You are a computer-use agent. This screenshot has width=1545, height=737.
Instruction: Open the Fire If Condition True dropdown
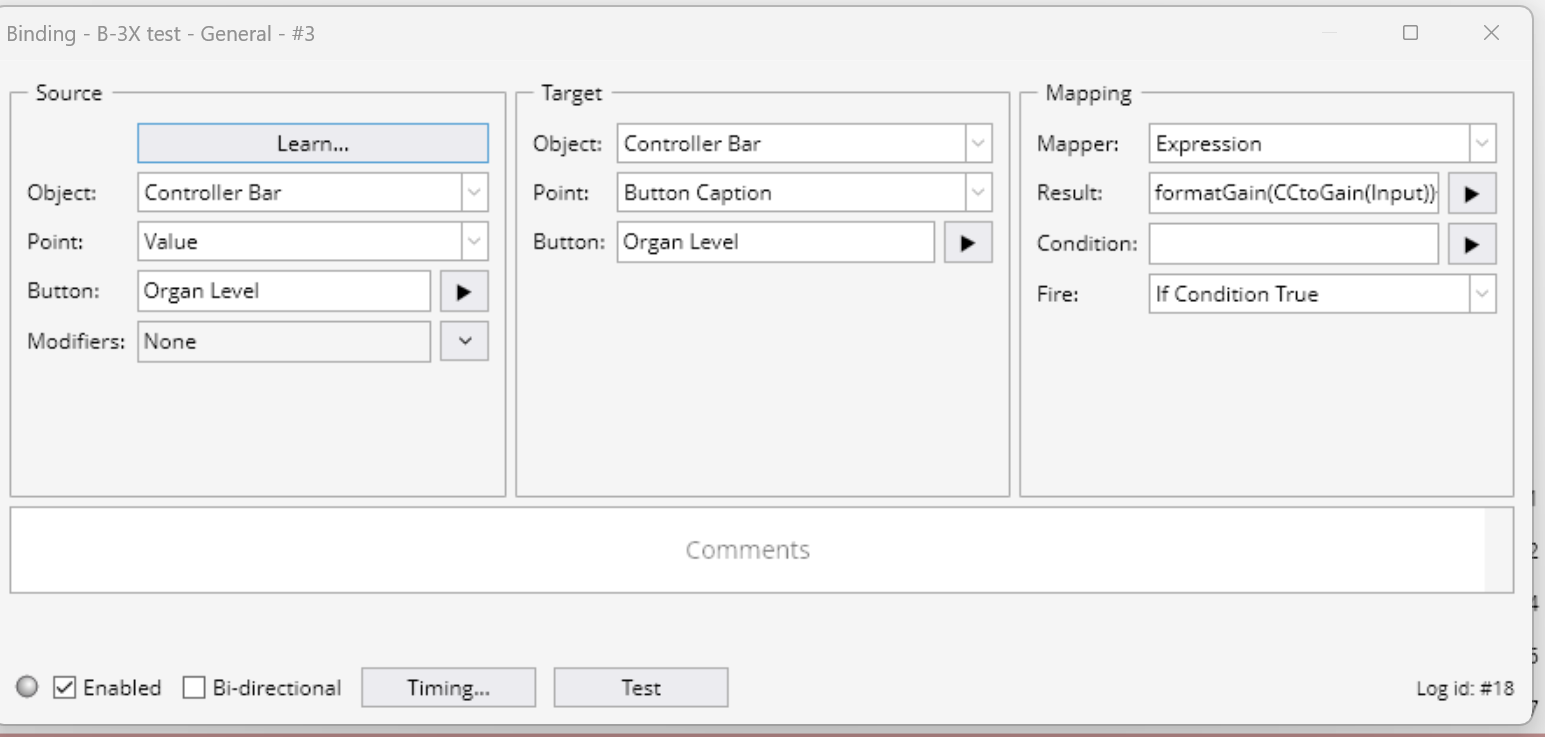[x=1482, y=294]
